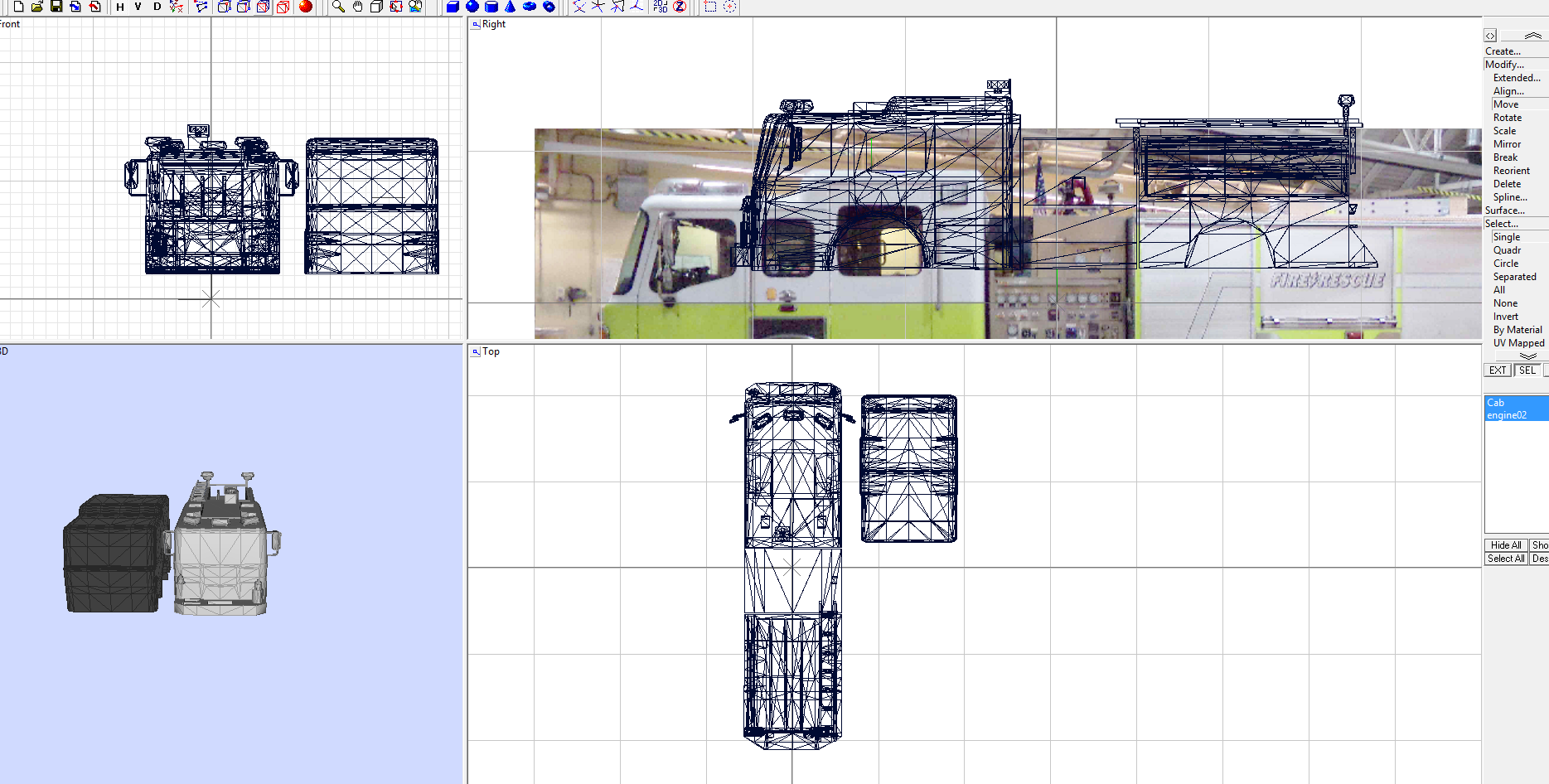Viewport: 1549px width, 784px height.
Task: Toggle the SEL selection mode button
Action: click(x=1526, y=370)
